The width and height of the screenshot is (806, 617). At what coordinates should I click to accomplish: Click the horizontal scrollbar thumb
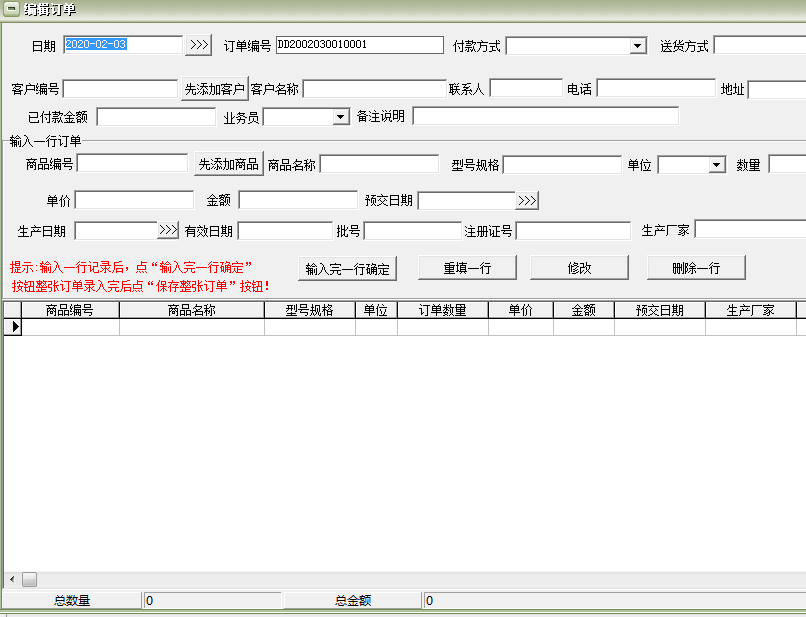(x=29, y=579)
